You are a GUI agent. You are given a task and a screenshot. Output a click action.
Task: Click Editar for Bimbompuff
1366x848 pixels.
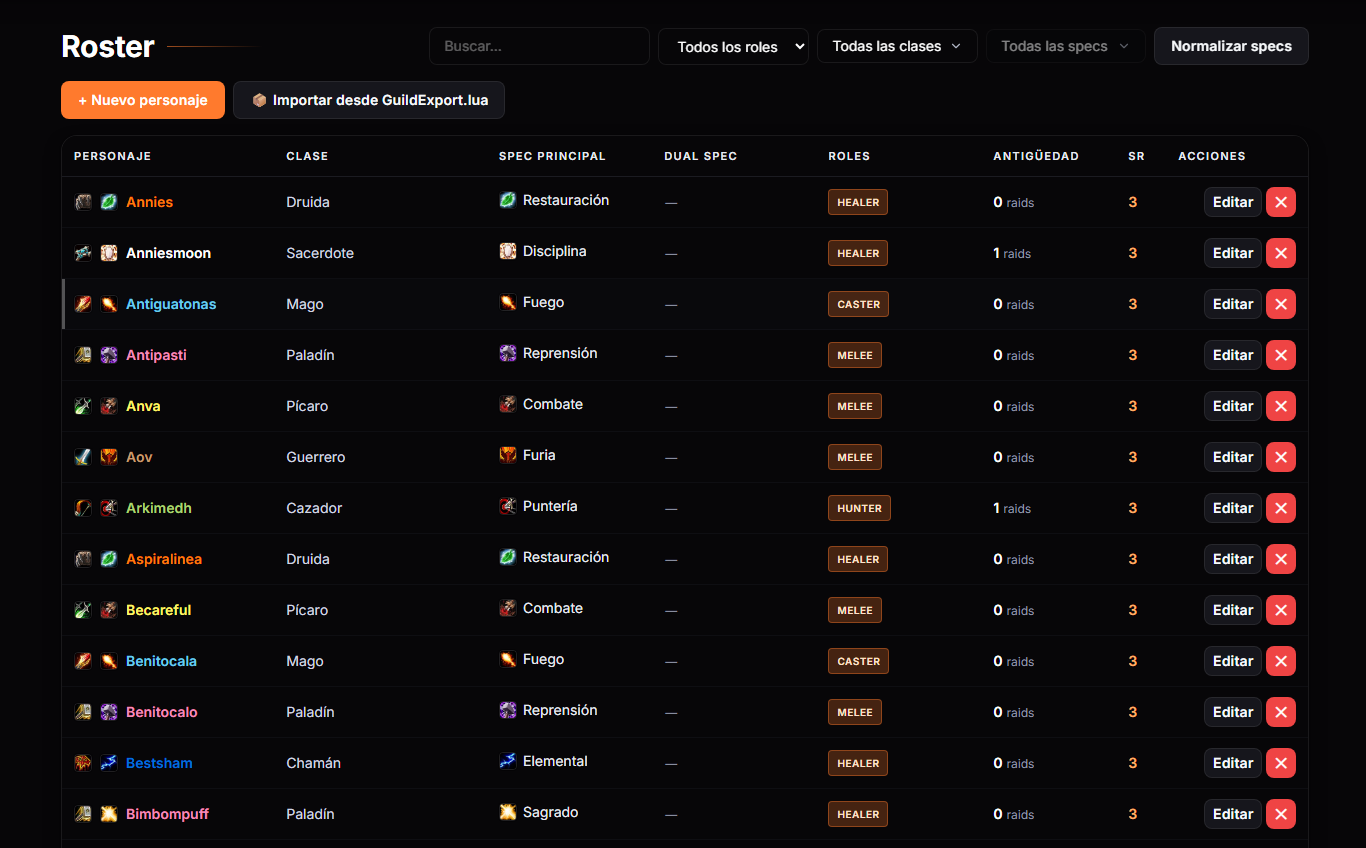(x=1233, y=814)
